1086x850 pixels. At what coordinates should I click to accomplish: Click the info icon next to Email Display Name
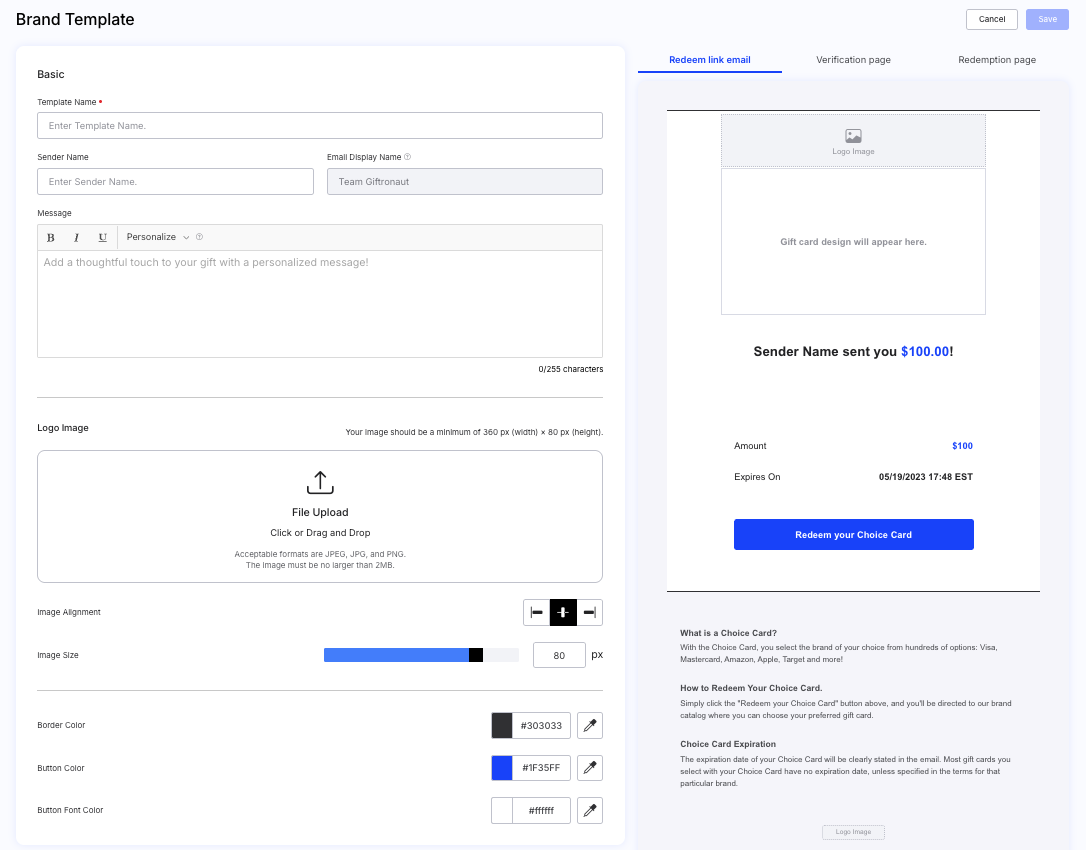pos(407,157)
